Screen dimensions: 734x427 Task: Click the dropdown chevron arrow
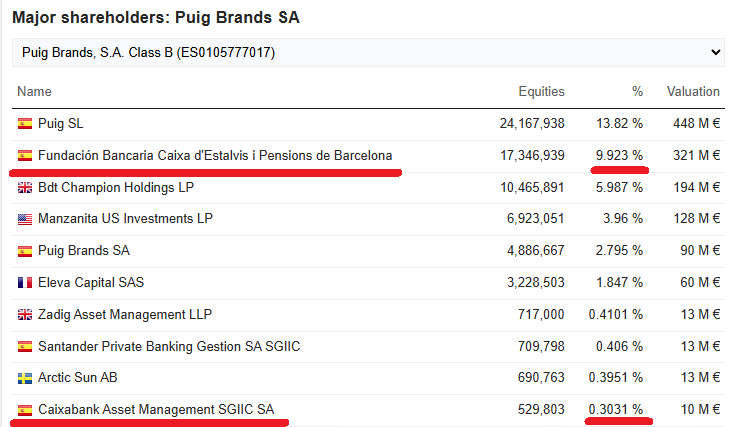click(715, 52)
